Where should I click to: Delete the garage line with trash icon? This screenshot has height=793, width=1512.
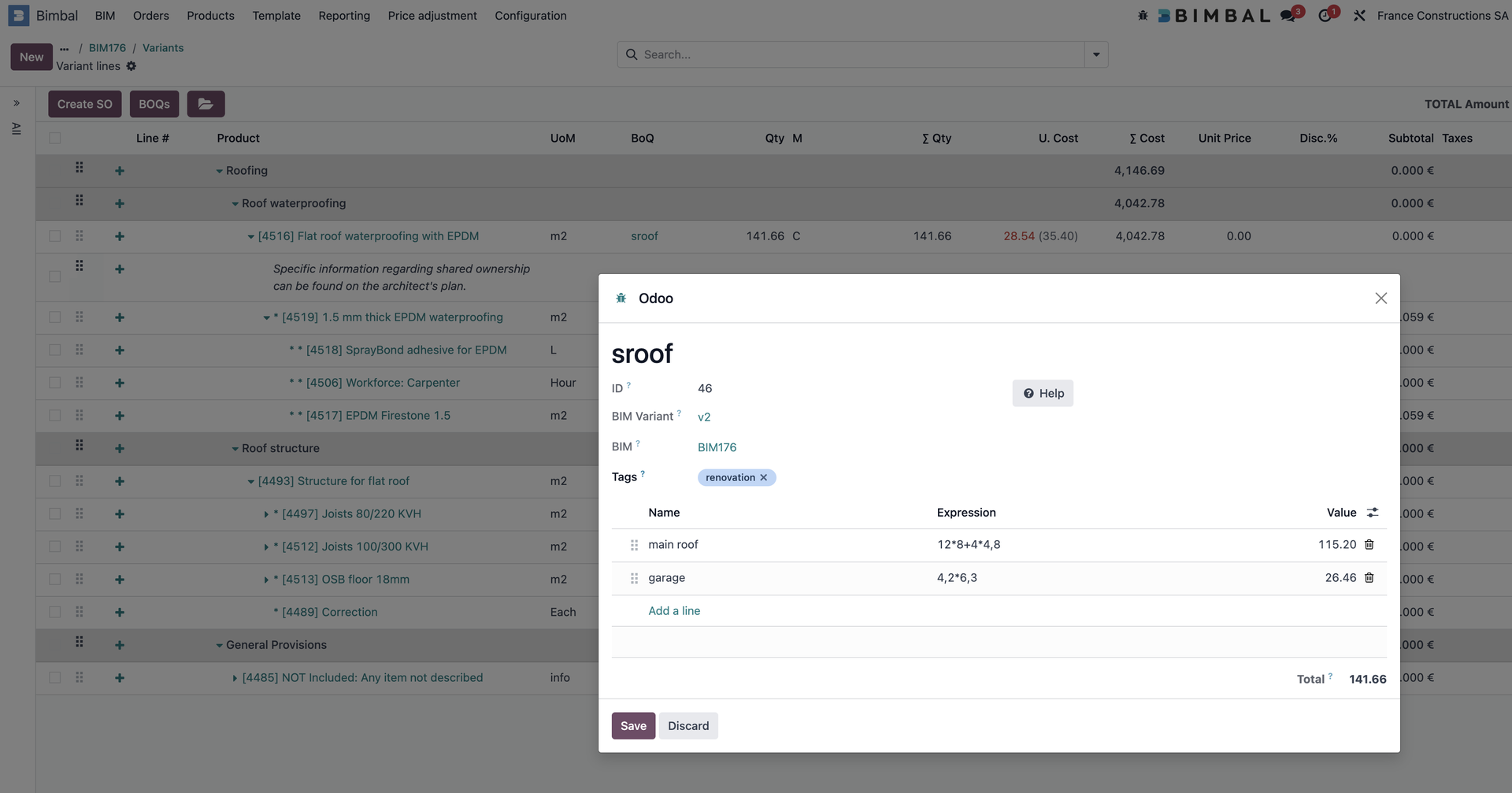point(1369,578)
